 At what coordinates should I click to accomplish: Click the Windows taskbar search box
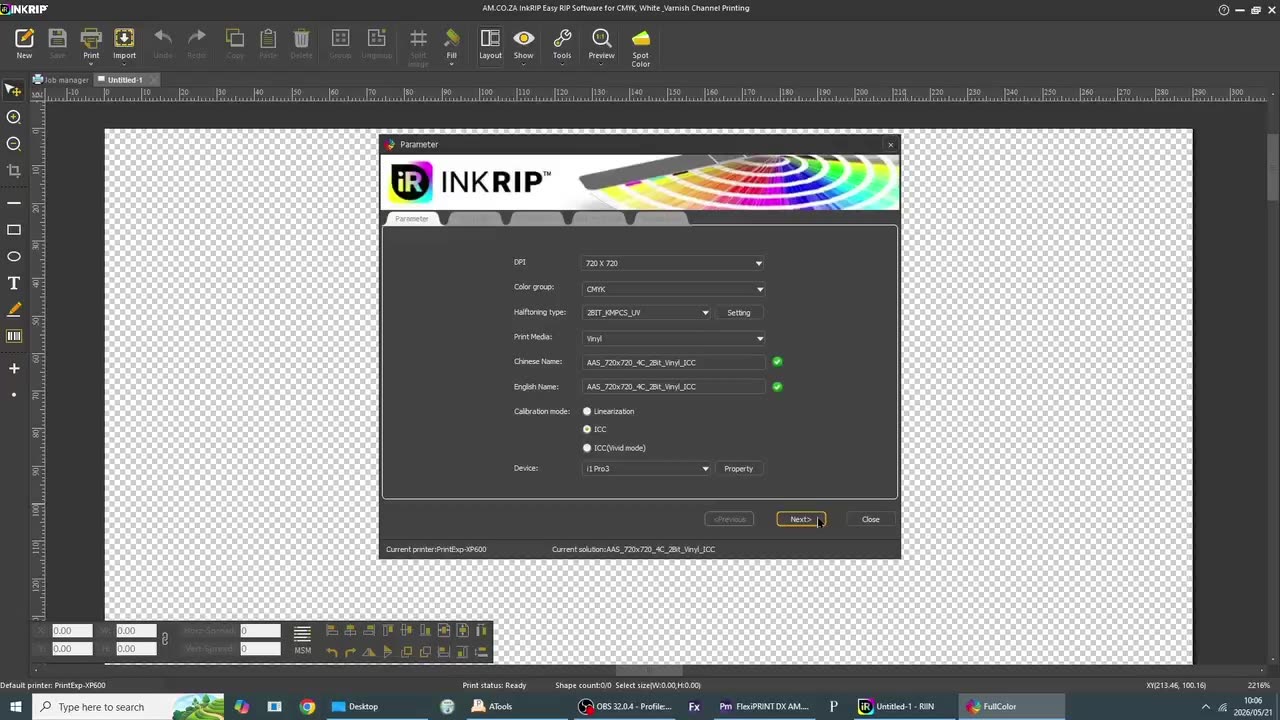(130, 706)
